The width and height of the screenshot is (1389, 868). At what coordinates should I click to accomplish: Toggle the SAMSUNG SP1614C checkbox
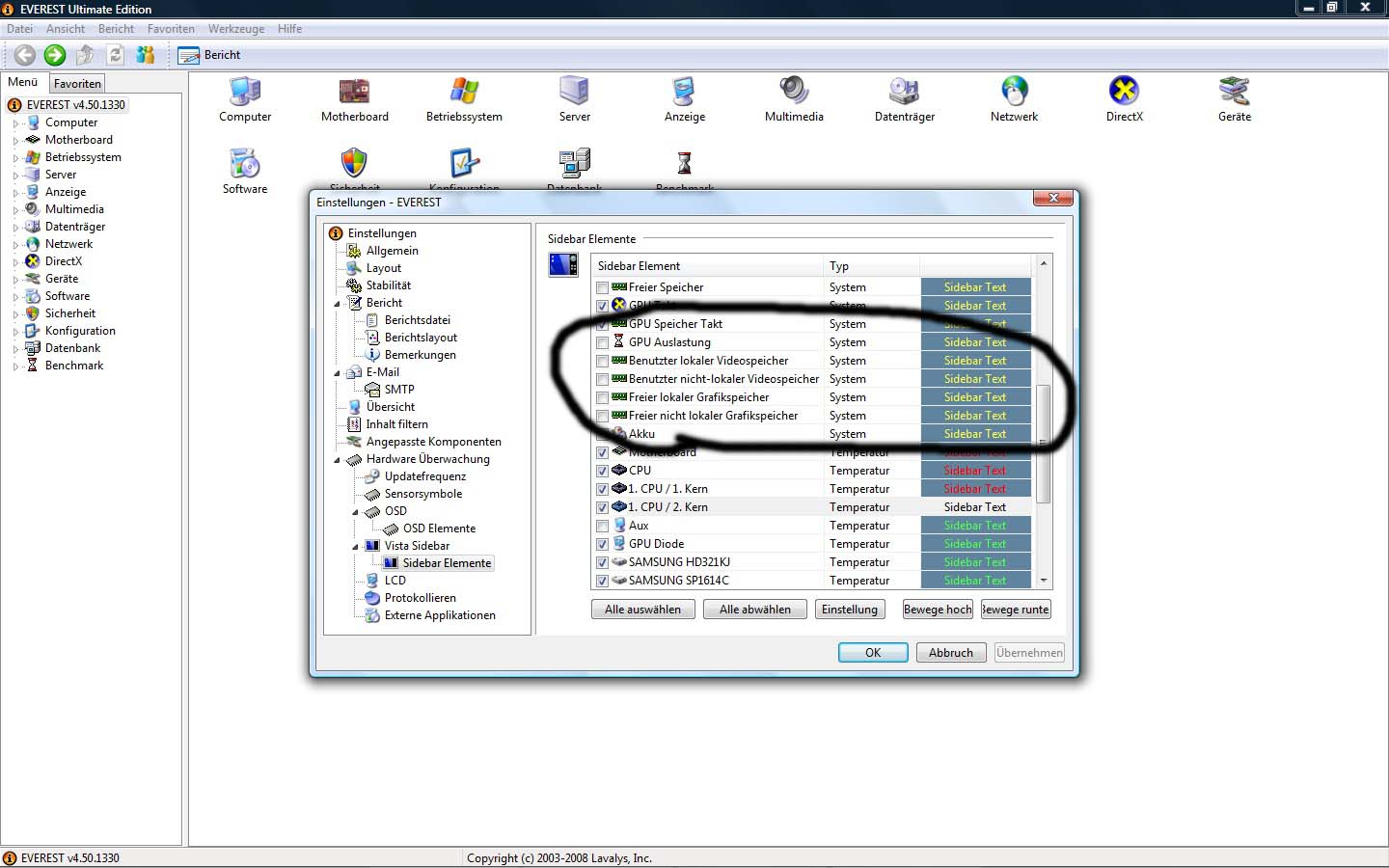coord(602,581)
